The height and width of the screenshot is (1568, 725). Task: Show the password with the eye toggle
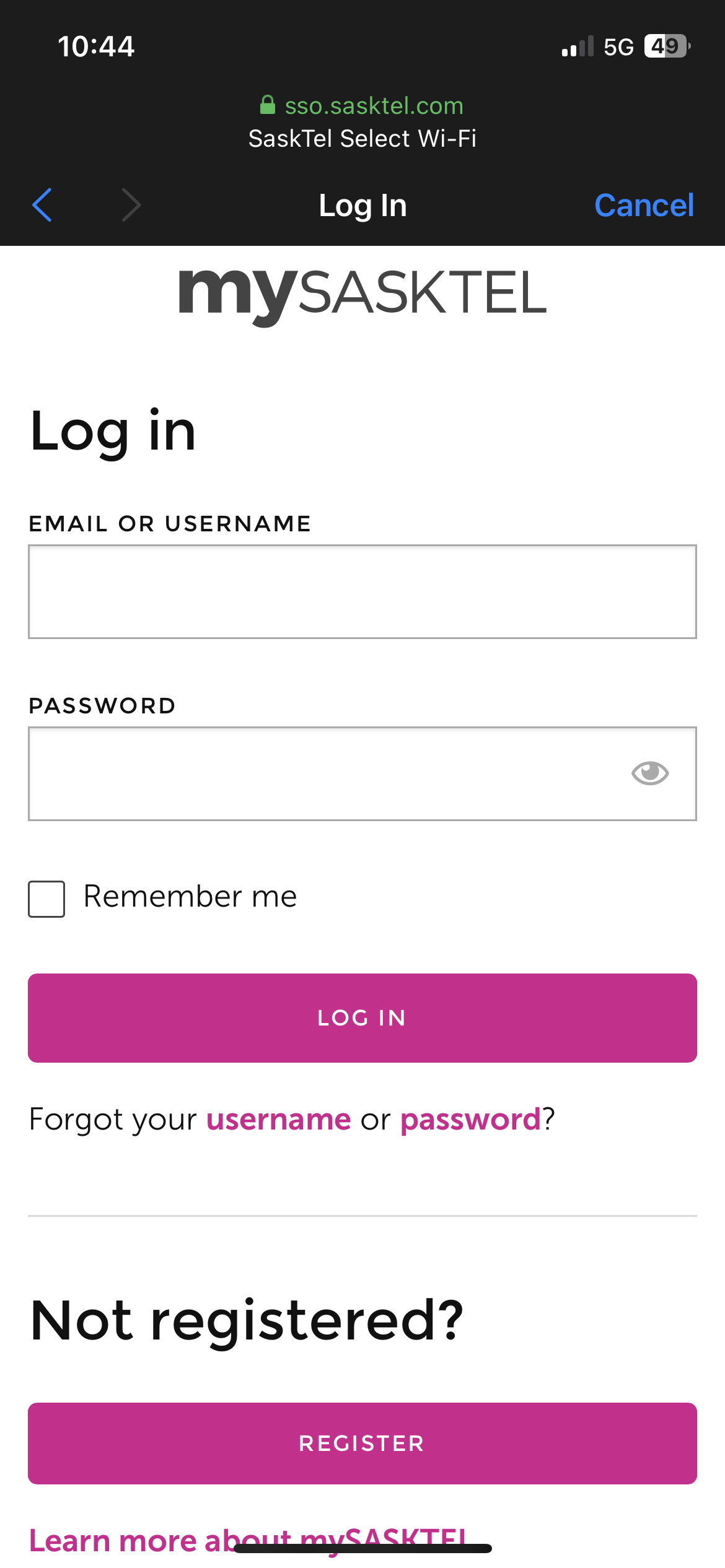[651, 772]
